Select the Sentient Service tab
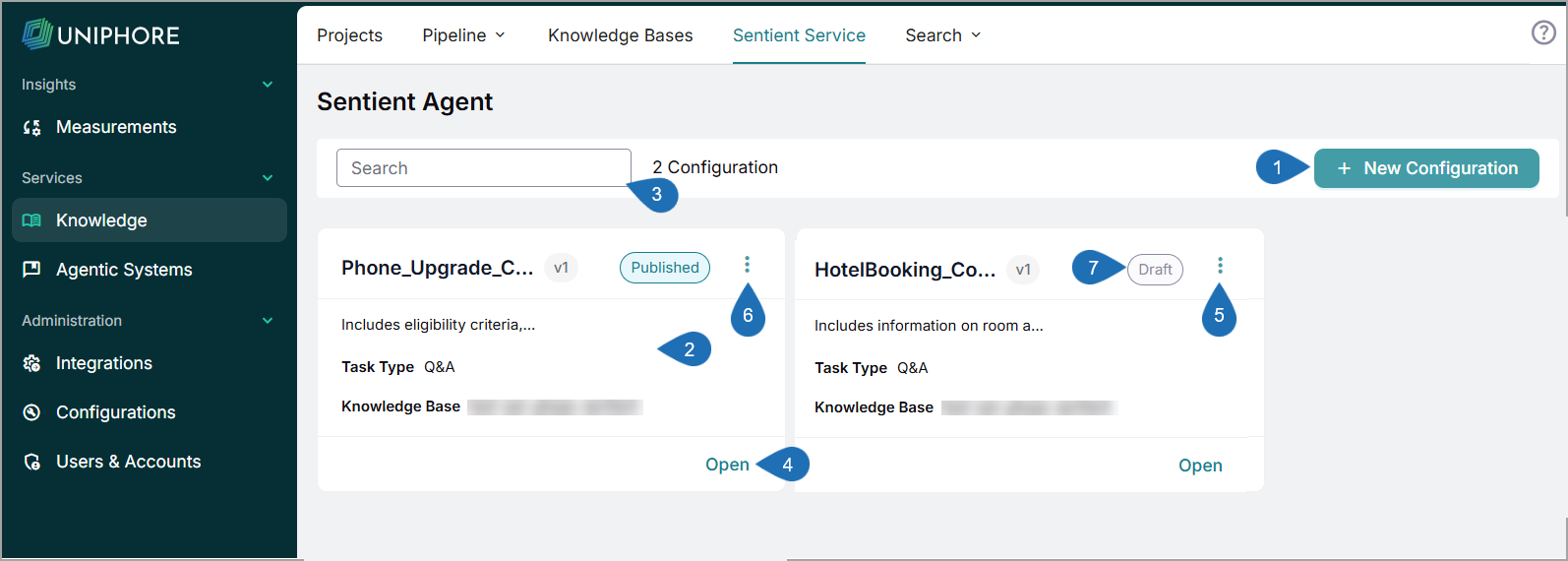The height and width of the screenshot is (561, 1568). point(799,35)
